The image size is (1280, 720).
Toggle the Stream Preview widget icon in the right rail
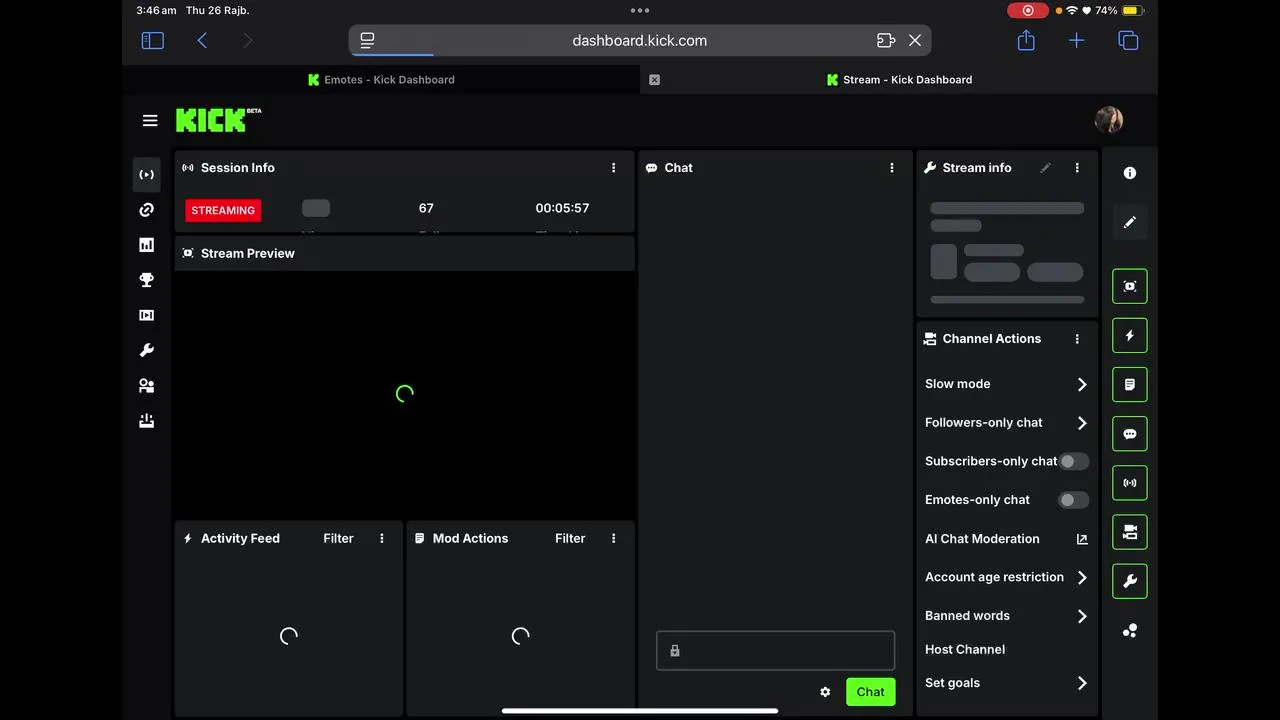[1130, 286]
